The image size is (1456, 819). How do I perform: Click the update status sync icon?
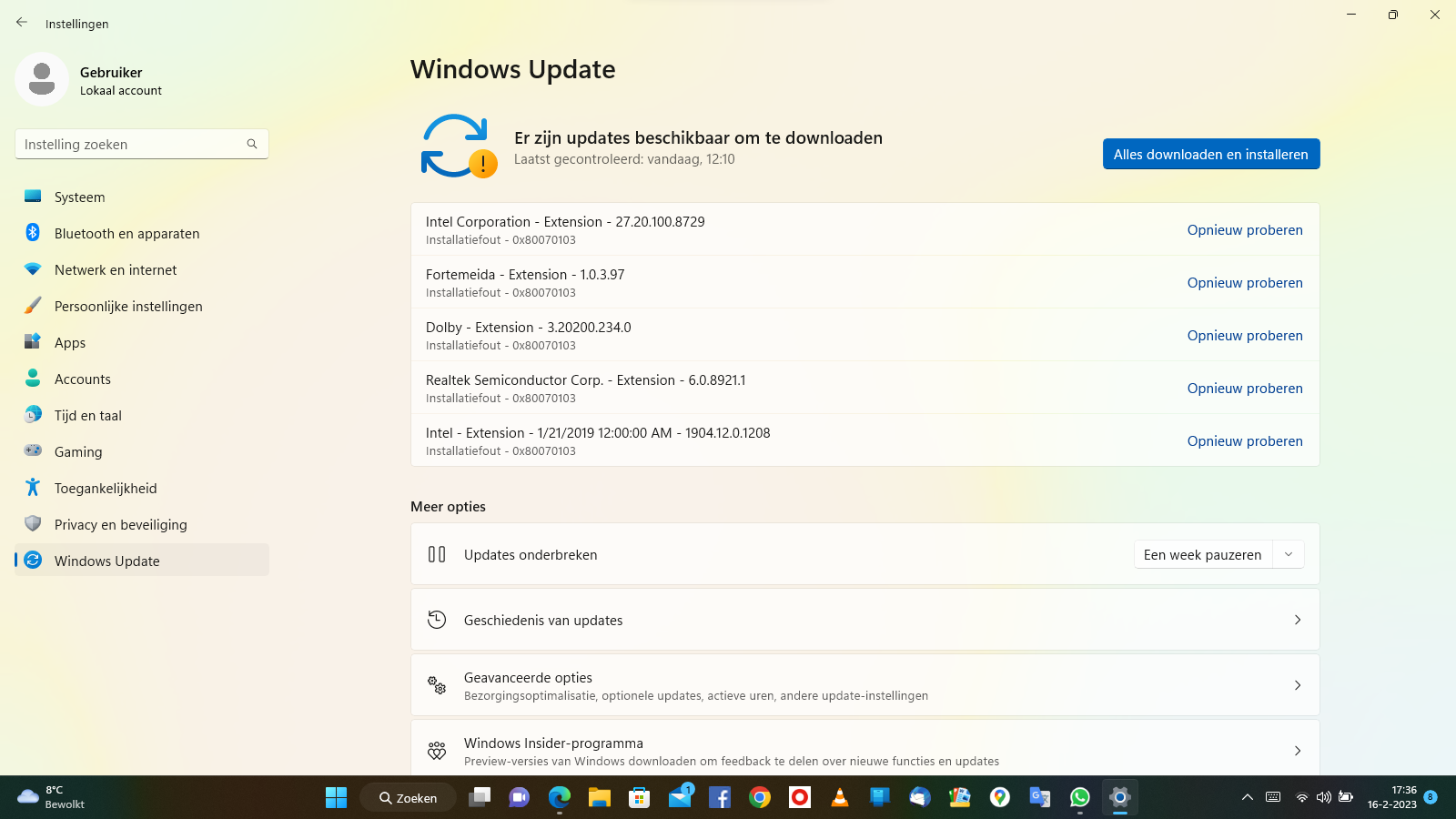pos(458,146)
